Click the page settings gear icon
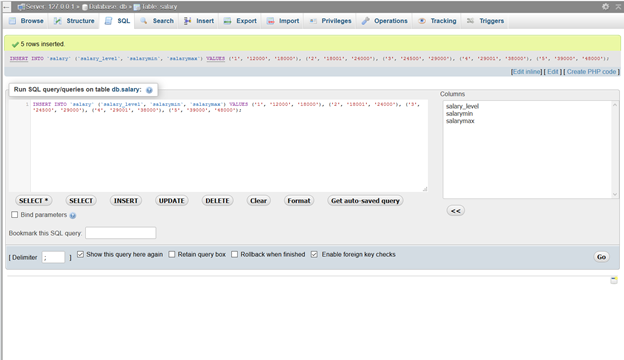The width and height of the screenshot is (624, 360). coord(605,6)
